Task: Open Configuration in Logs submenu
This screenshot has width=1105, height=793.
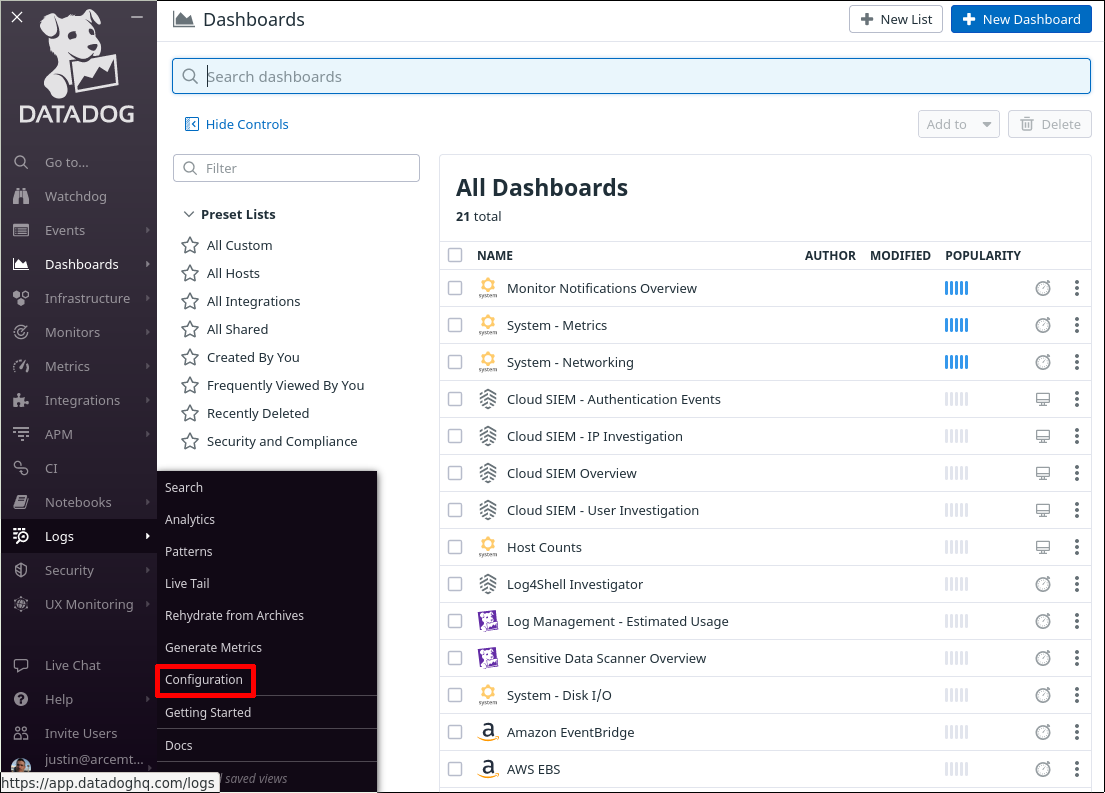Action: (204, 680)
